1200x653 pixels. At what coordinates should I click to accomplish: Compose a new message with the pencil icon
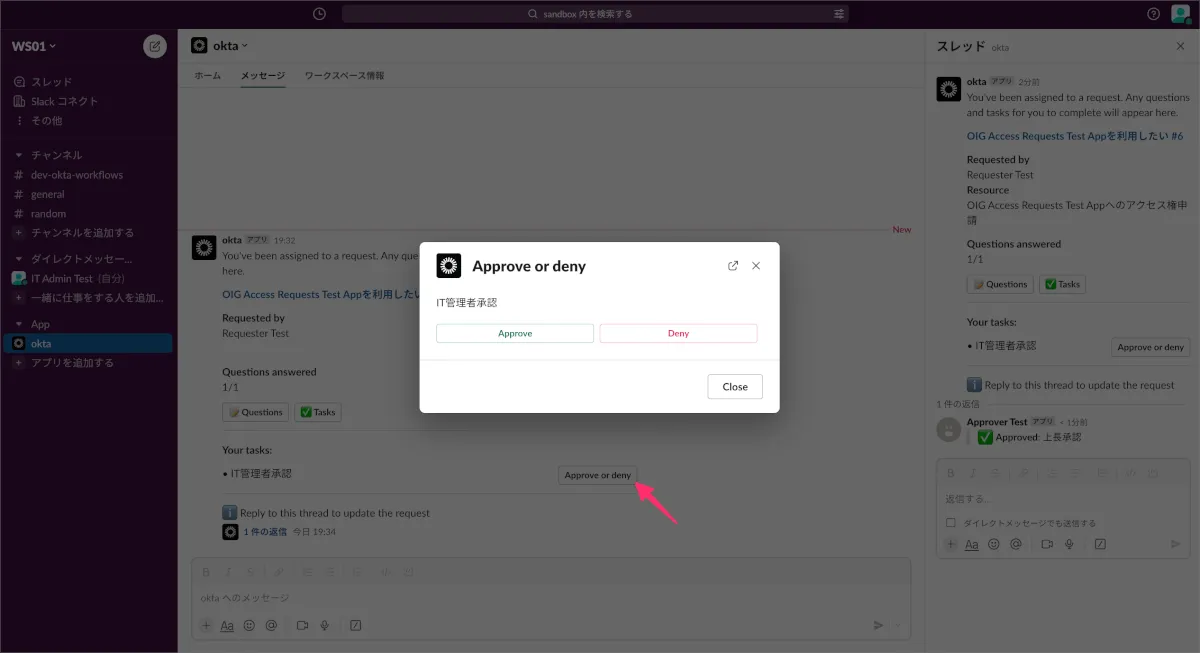(x=155, y=46)
